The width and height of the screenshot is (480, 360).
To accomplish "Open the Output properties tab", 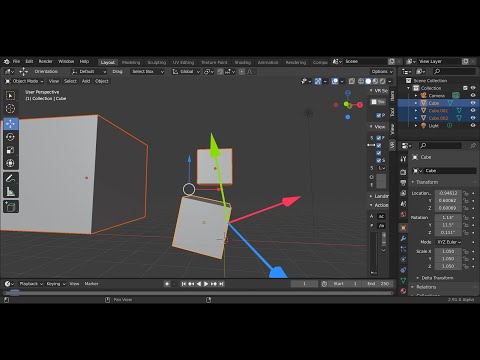I will click(x=403, y=183).
